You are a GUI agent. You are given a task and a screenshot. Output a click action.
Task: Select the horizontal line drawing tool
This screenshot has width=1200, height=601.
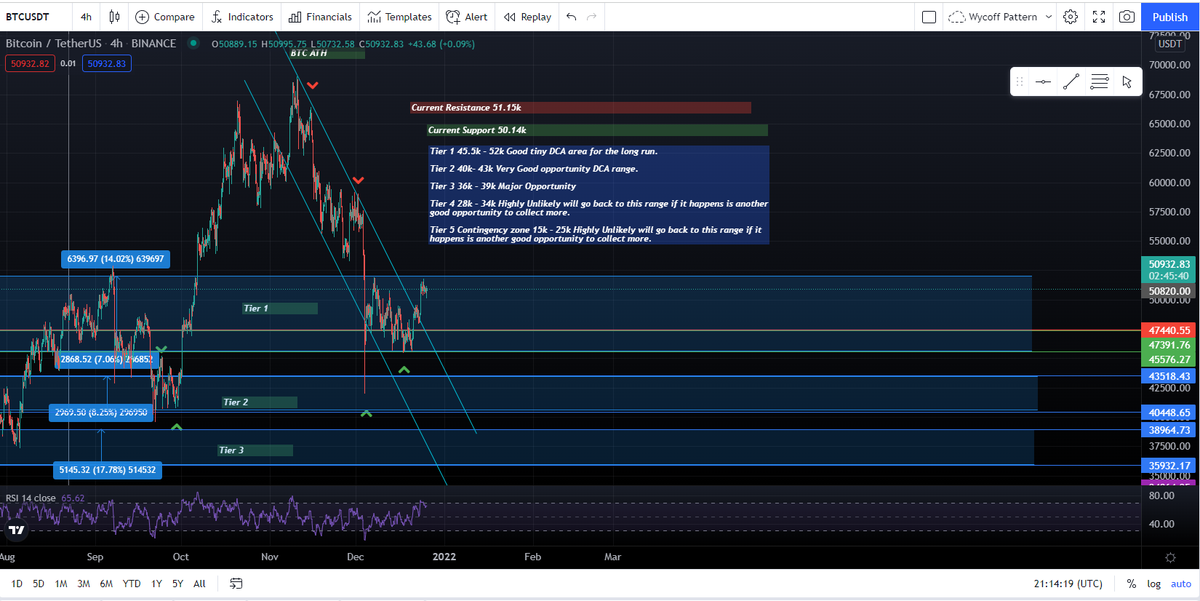[1043, 82]
